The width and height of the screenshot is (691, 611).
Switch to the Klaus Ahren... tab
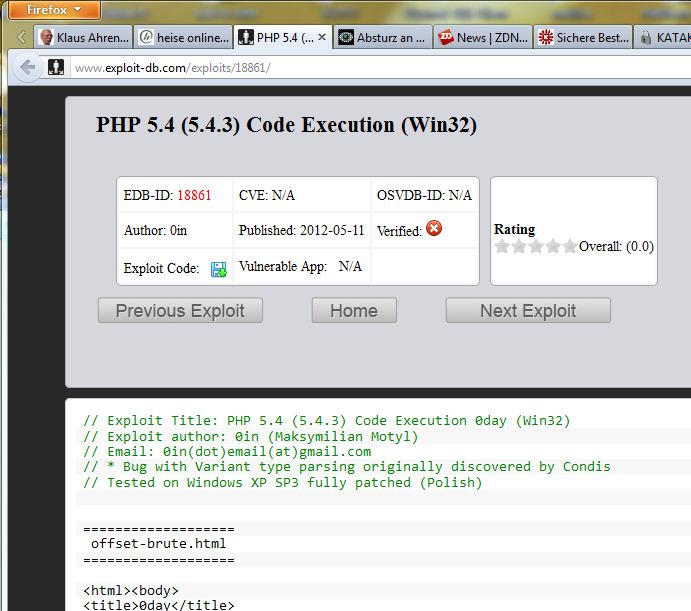(83, 37)
